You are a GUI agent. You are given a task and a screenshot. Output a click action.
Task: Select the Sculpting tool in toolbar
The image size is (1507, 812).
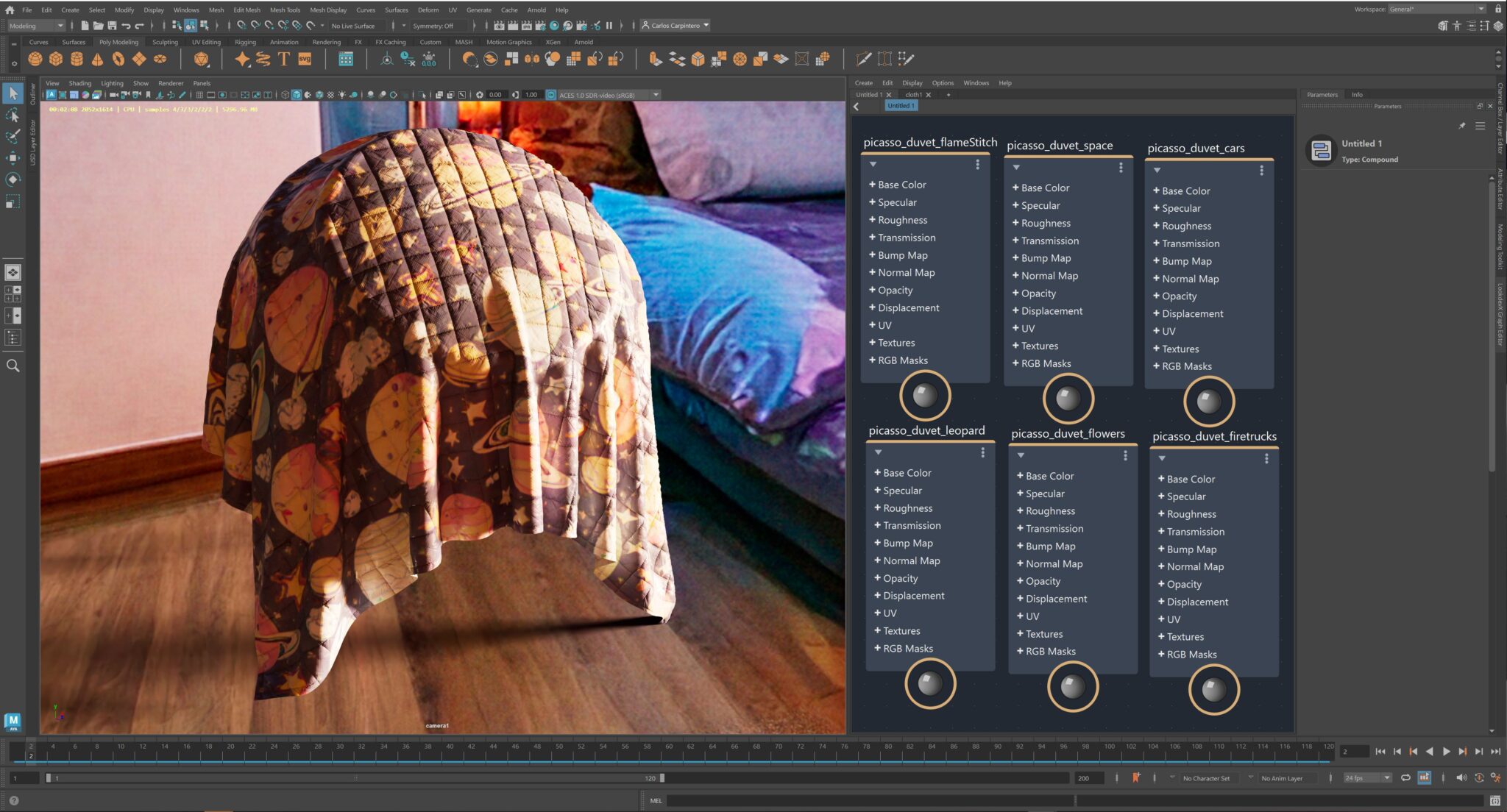click(162, 42)
